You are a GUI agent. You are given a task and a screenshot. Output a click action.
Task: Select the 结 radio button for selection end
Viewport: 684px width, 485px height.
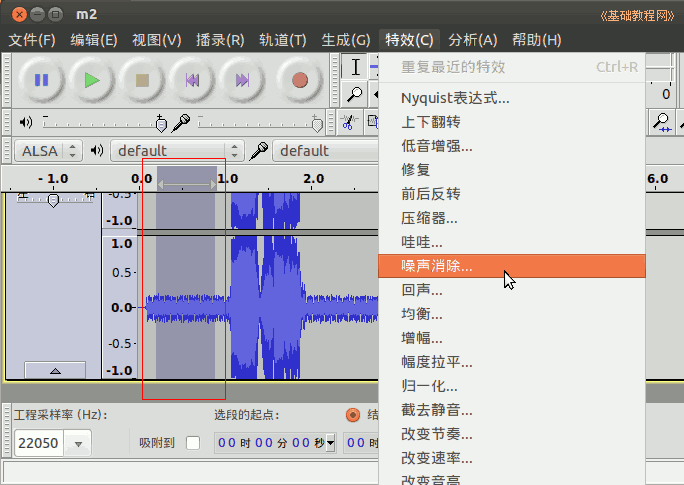coord(352,415)
